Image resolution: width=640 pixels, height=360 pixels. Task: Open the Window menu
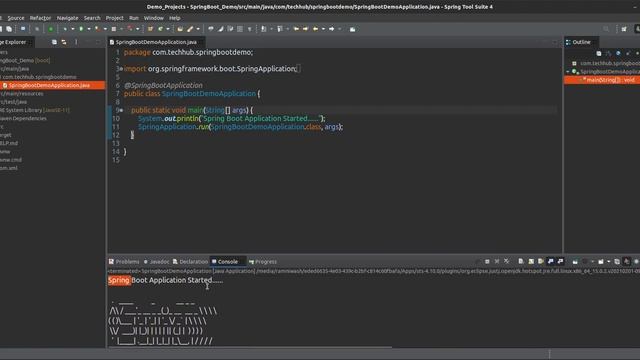pos(153,18)
